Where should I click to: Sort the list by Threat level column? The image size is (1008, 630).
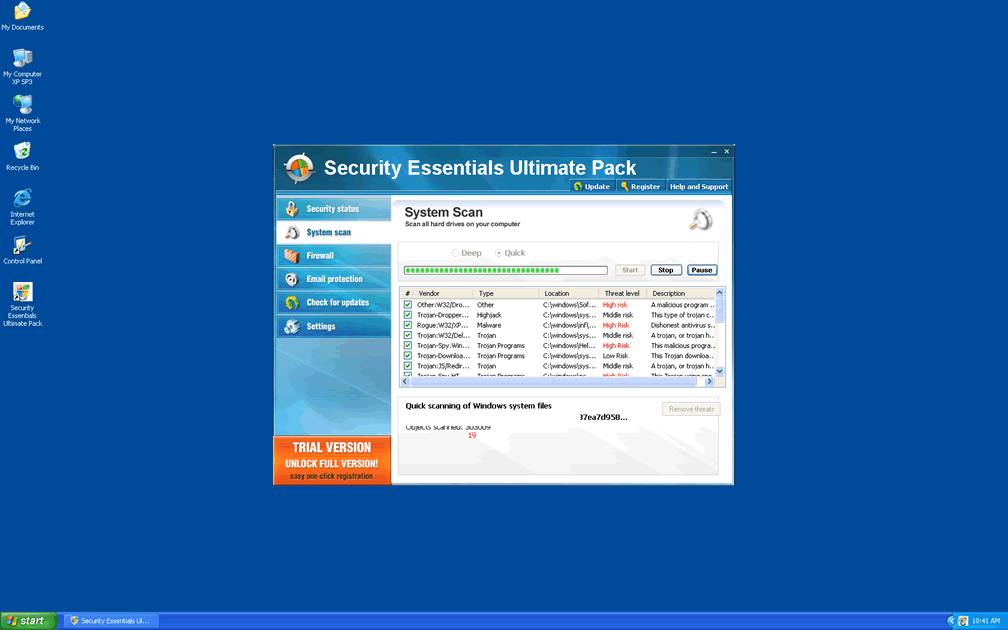[x=622, y=293]
